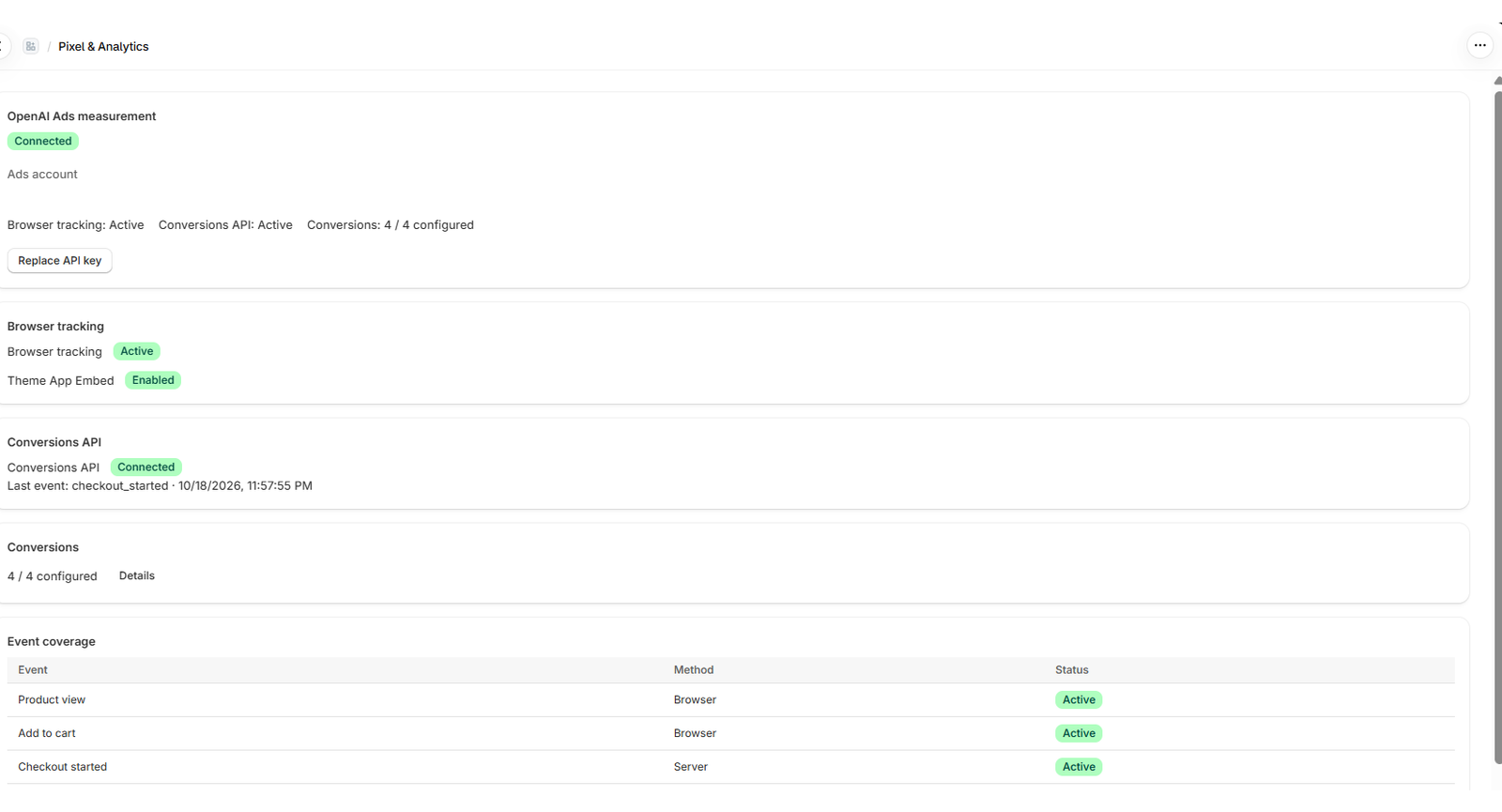1502x812 pixels.
Task: Click the Theme App Embed label
Action: [61, 380]
